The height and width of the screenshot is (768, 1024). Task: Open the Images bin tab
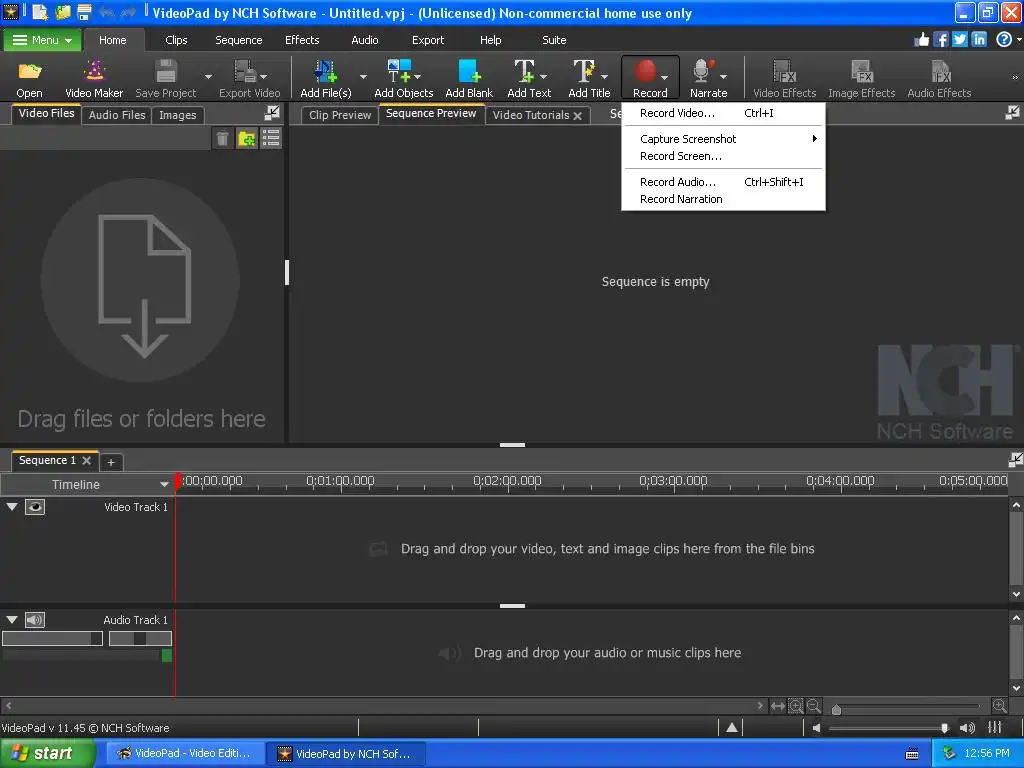(x=178, y=115)
